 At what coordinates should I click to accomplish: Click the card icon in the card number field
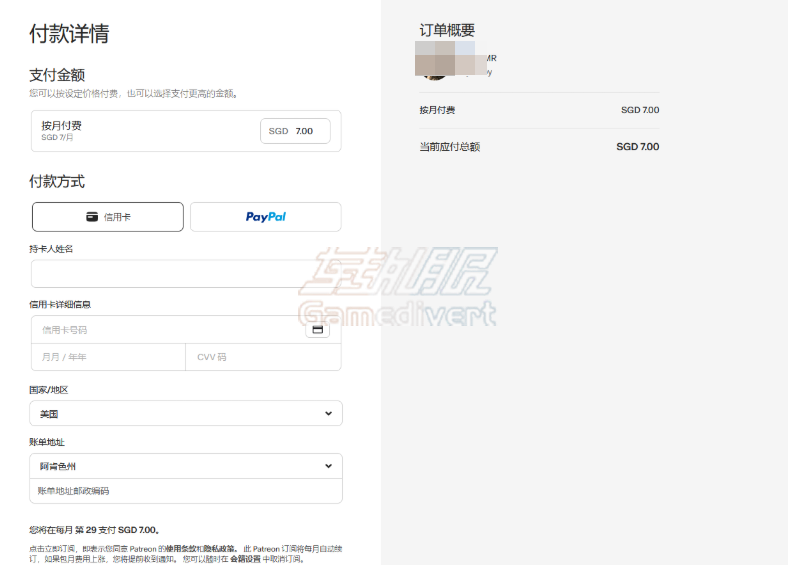318,330
